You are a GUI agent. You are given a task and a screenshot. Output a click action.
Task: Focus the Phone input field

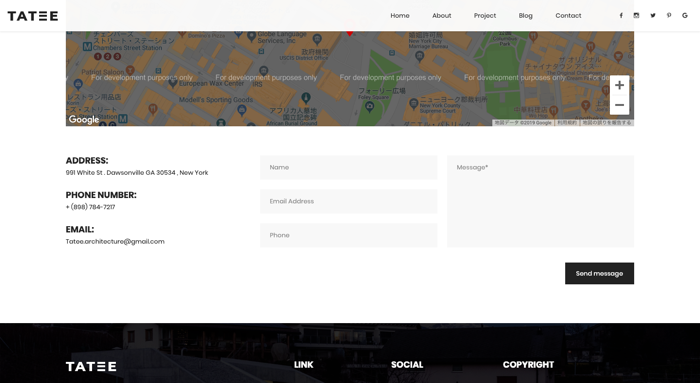point(349,235)
